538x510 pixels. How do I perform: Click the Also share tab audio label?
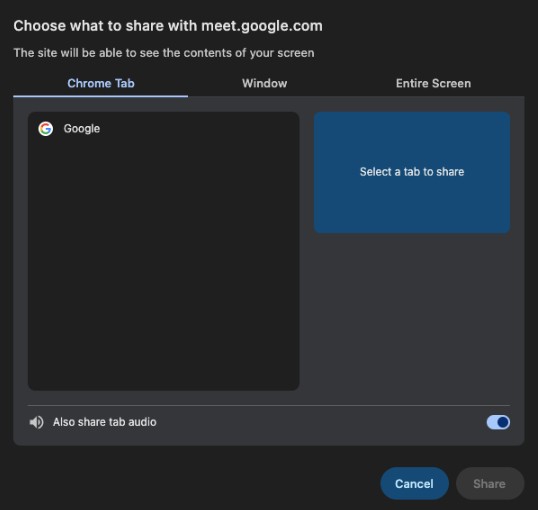point(105,422)
